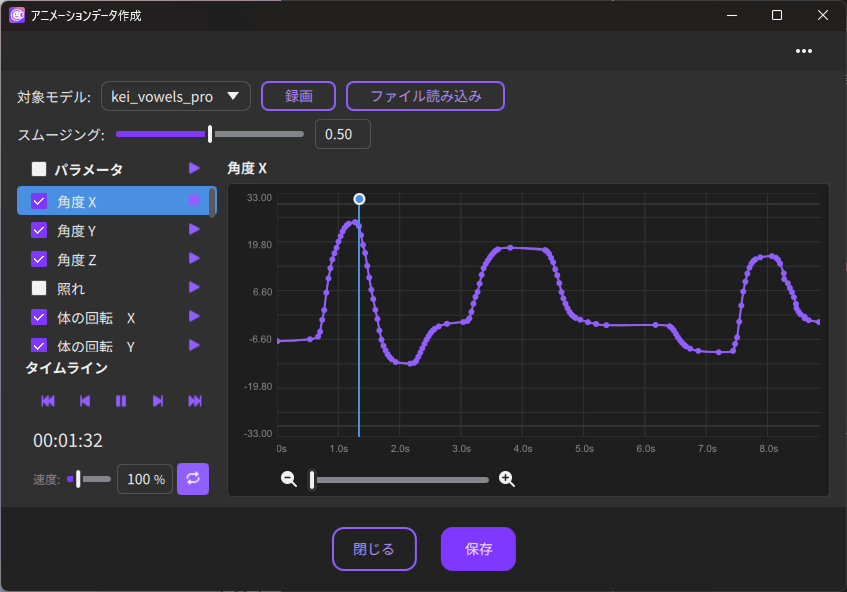The image size is (847, 592).
Task: Toggle the loop playback button
Action: (x=193, y=479)
